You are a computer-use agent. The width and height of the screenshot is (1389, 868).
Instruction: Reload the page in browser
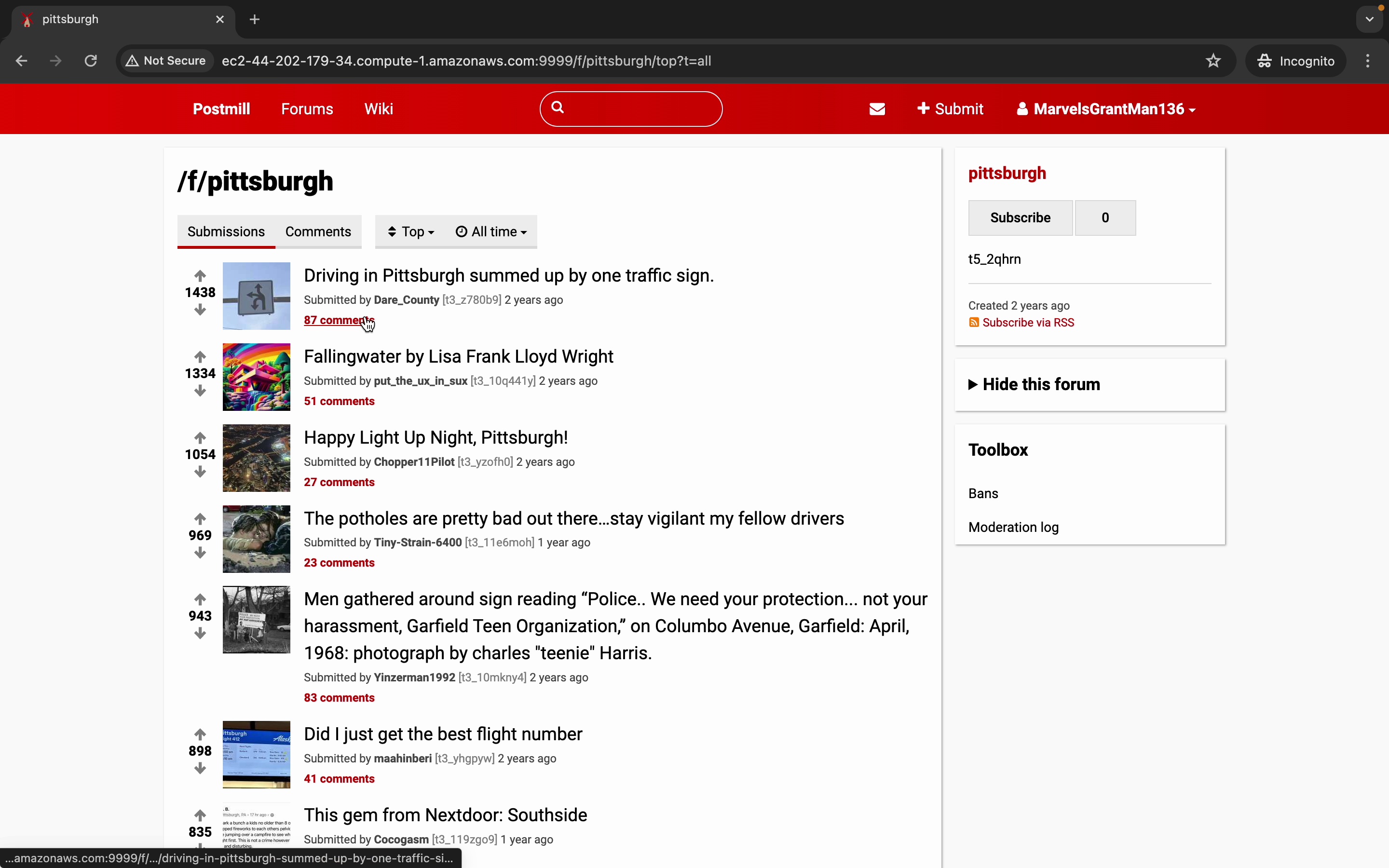[x=91, y=61]
